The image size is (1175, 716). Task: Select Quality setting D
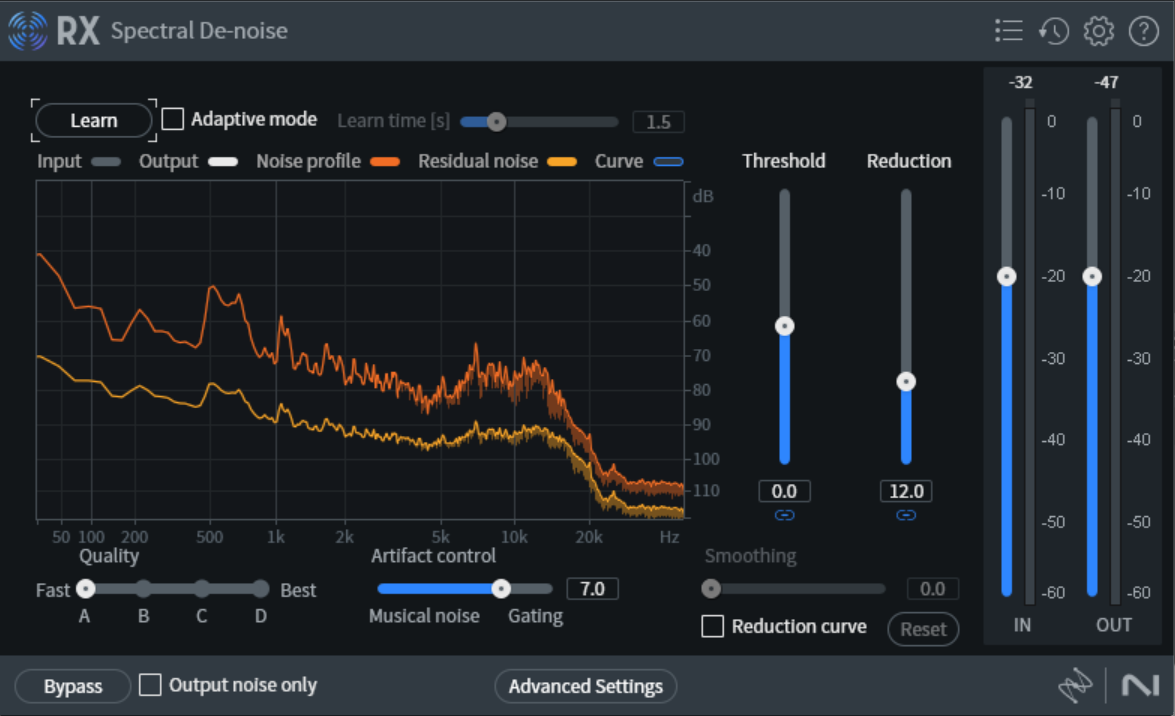261,589
